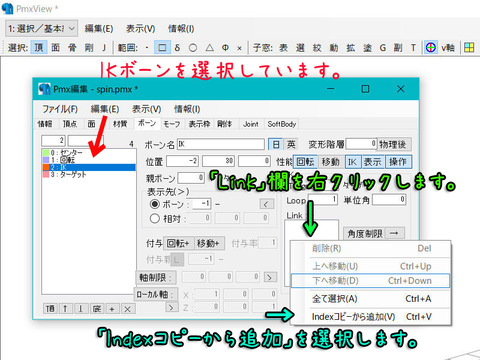480x360 pixels.
Task: Select the ボーン radio button
Action: [x=155, y=204]
